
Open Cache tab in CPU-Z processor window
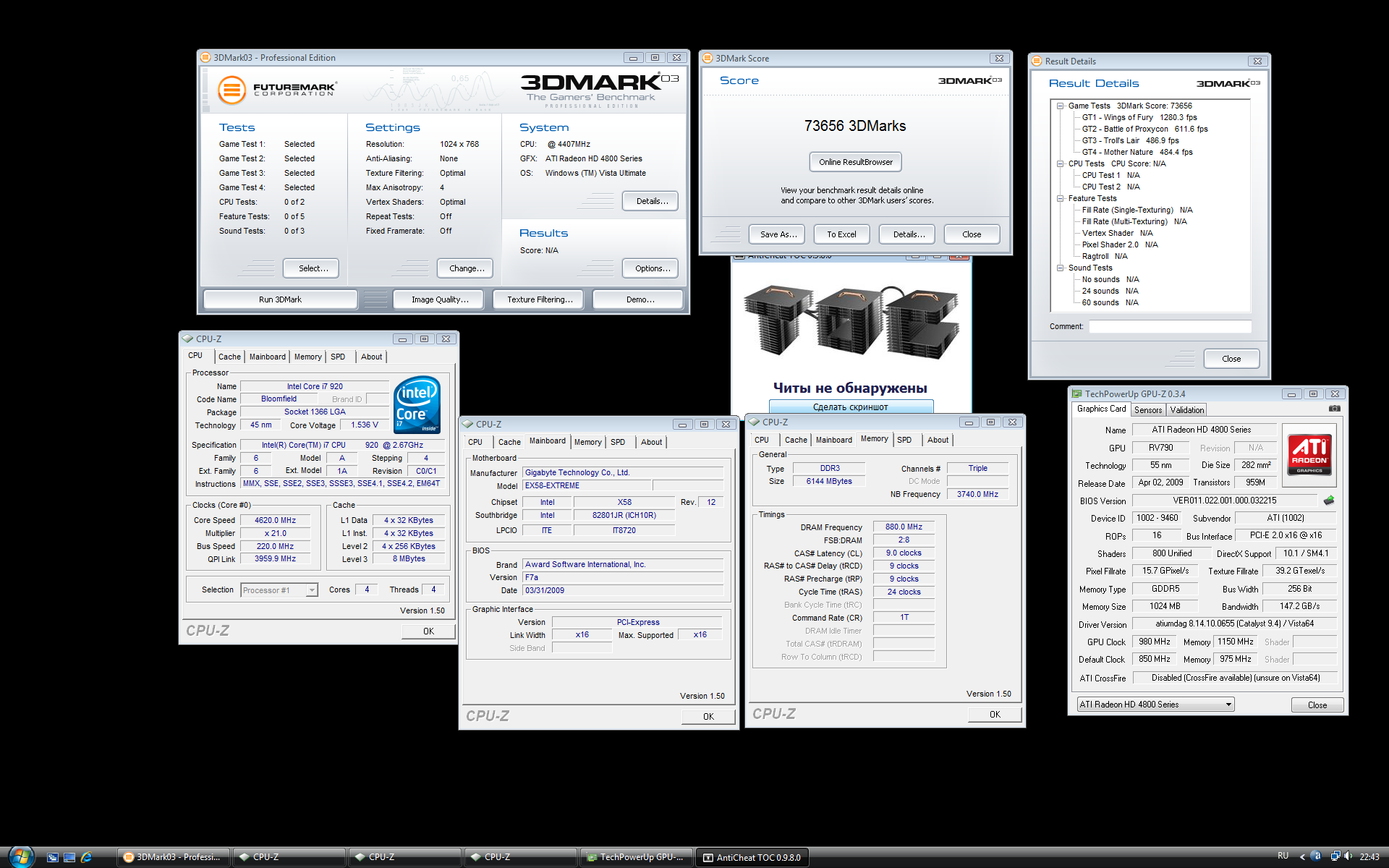pyautogui.click(x=229, y=357)
